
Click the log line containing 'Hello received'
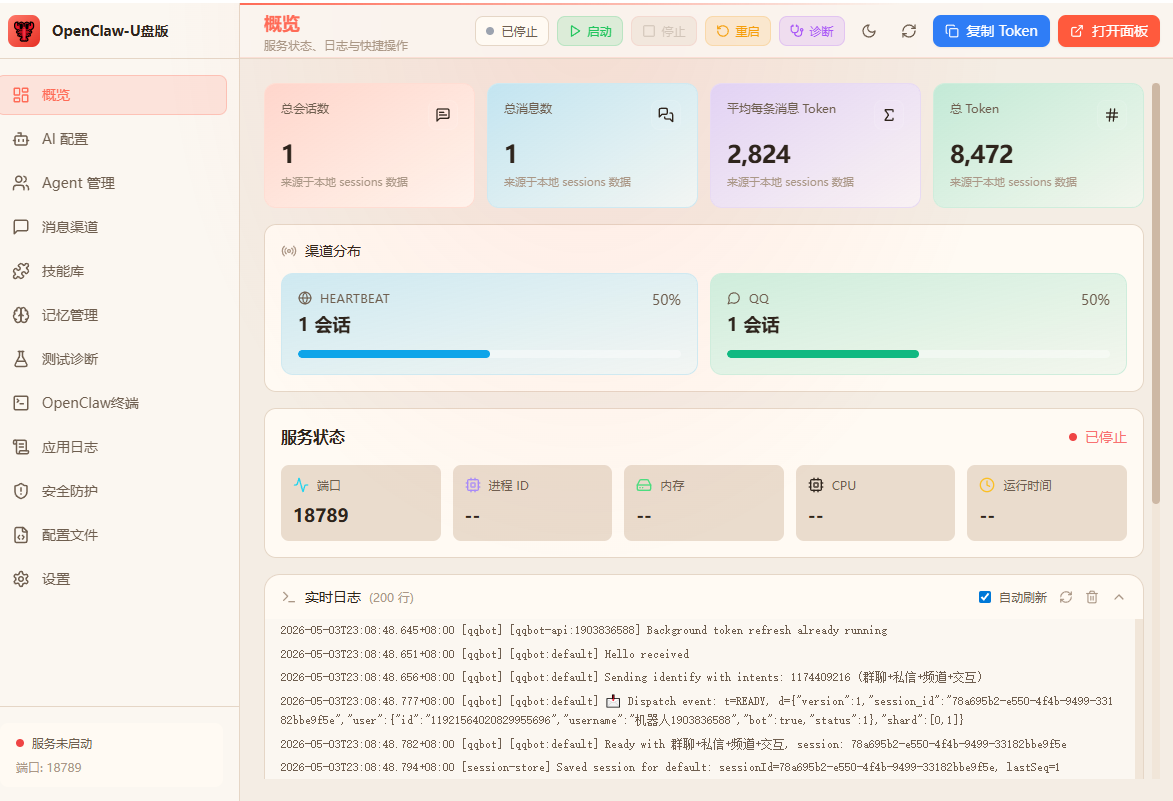click(485, 654)
